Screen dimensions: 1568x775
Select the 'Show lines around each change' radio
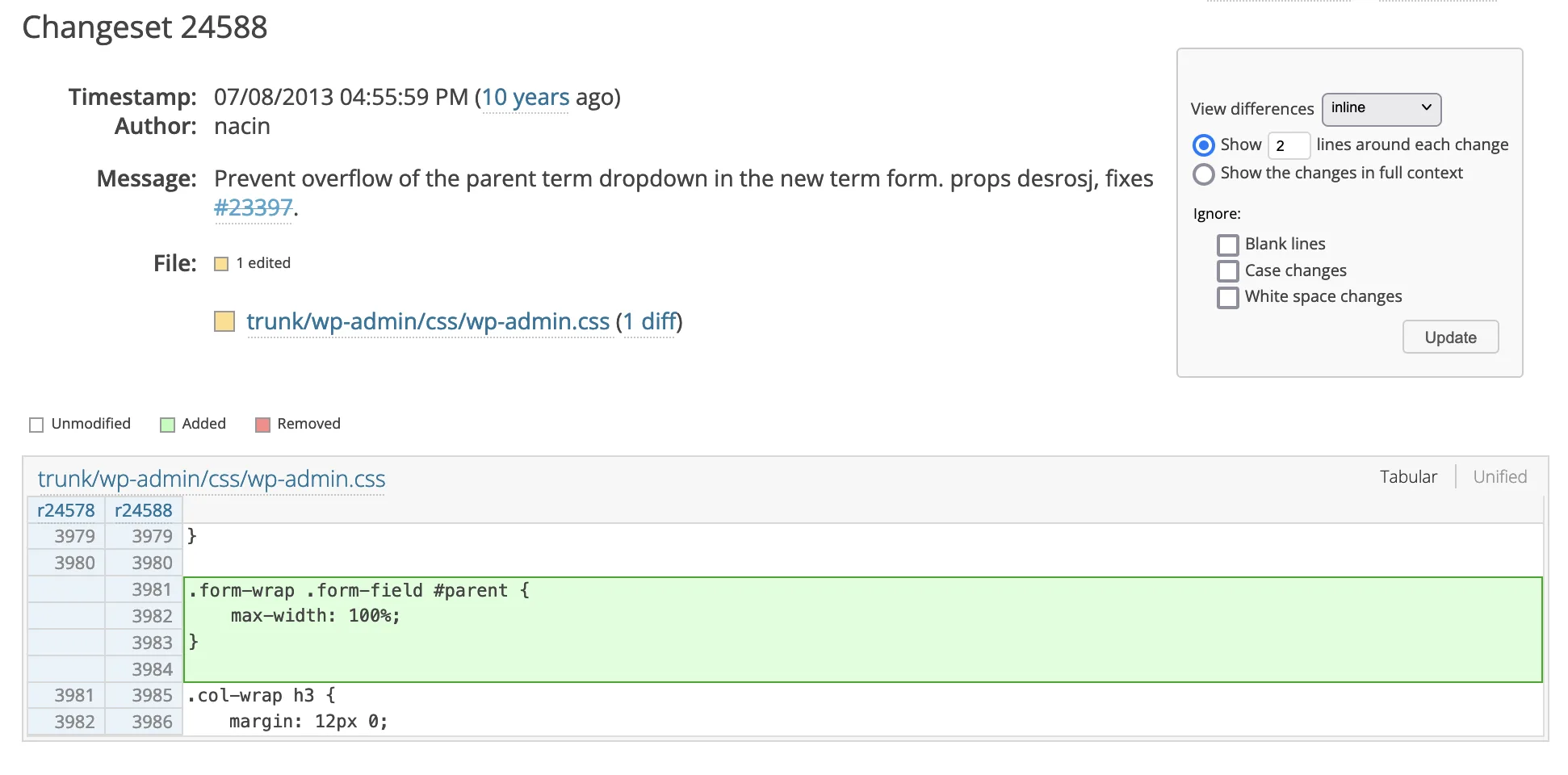[1203, 145]
